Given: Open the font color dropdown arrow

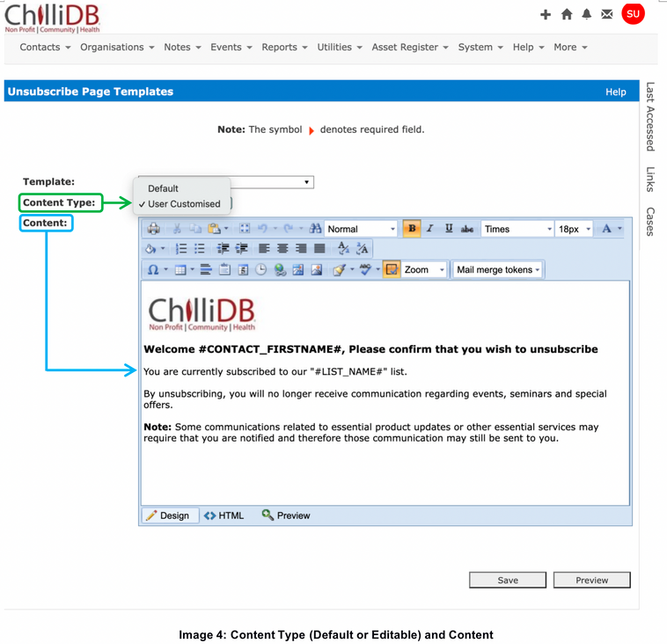Looking at the screenshot, I should tap(620, 229).
